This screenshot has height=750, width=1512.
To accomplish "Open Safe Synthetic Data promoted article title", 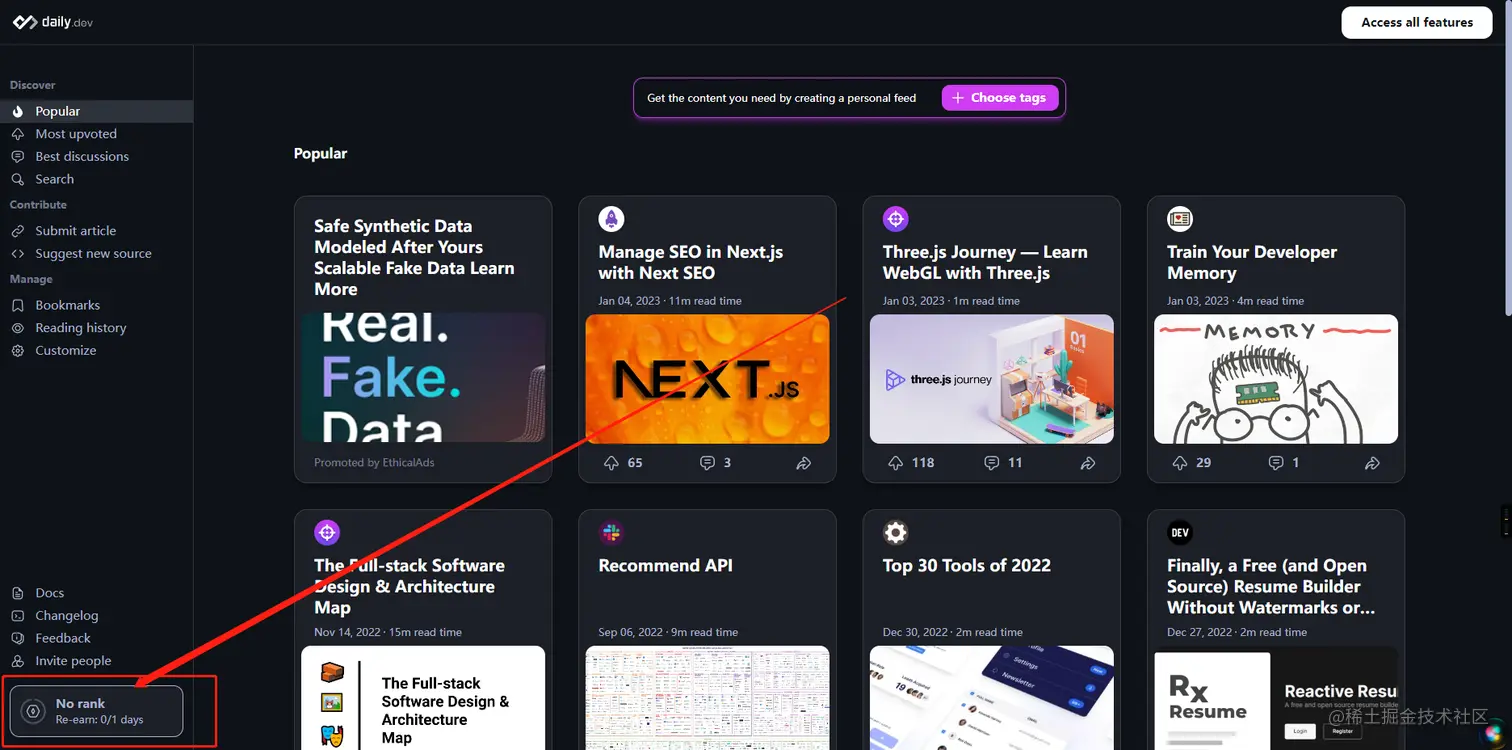I will pyautogui.click(x=414, y=257).
